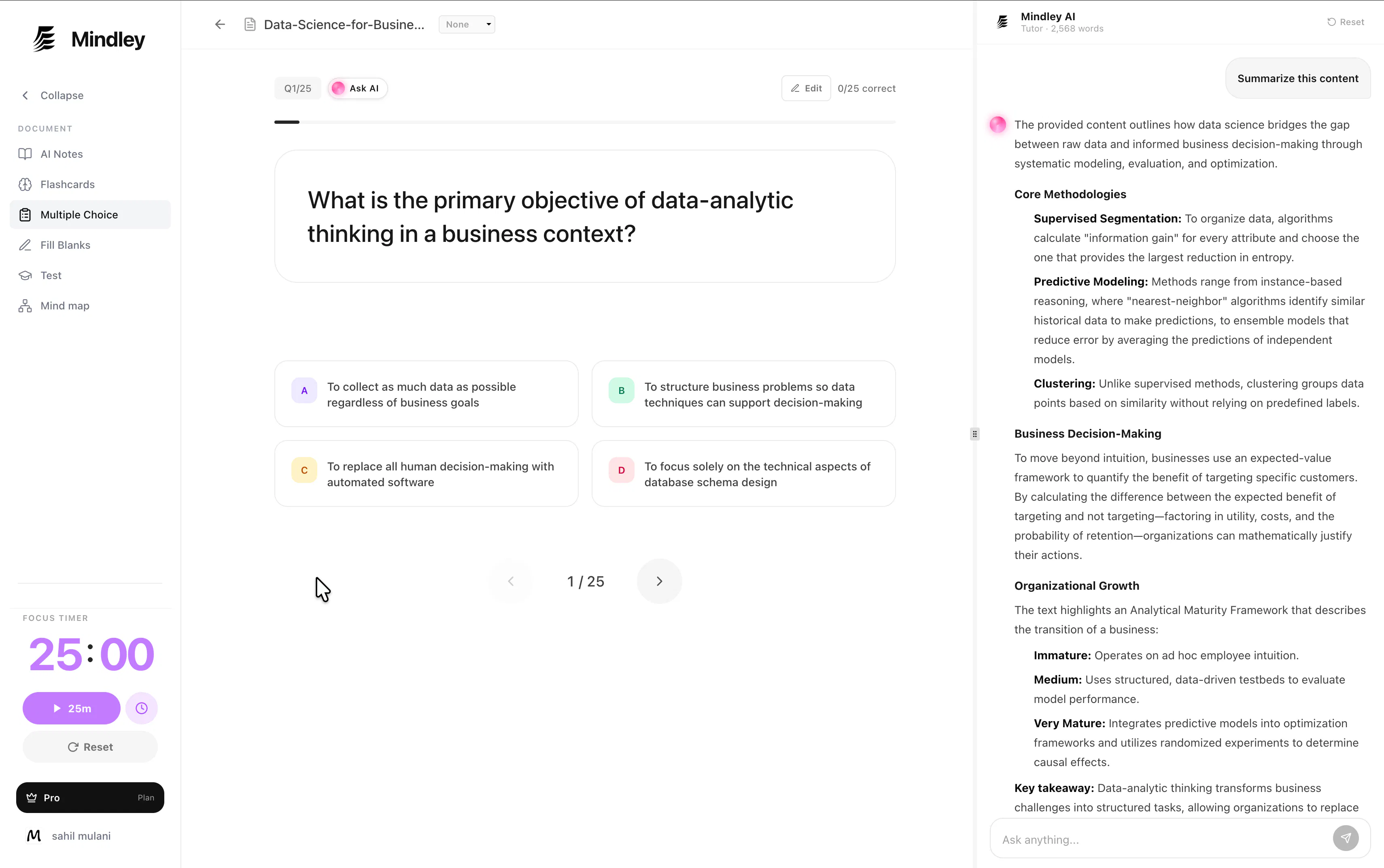Image resolution: width=1384 pixels, height=868 pixels.
Task: Click the Mindley logo icon
Action: coord(44,39)
